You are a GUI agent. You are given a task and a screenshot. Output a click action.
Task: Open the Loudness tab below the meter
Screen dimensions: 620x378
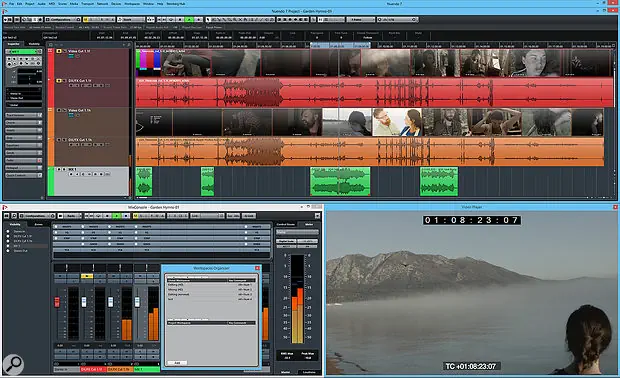tap(309, 372)
